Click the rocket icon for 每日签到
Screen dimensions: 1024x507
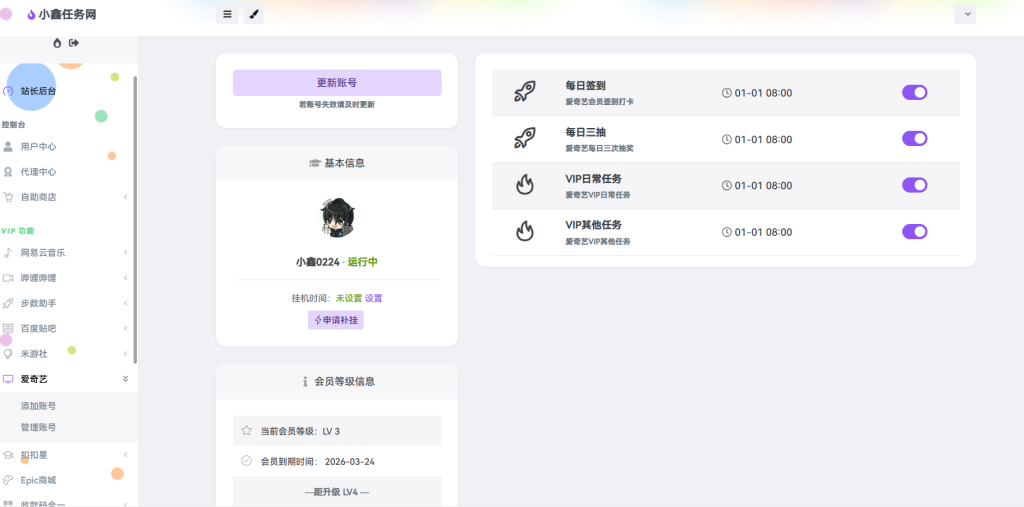[x=524, y=92]
